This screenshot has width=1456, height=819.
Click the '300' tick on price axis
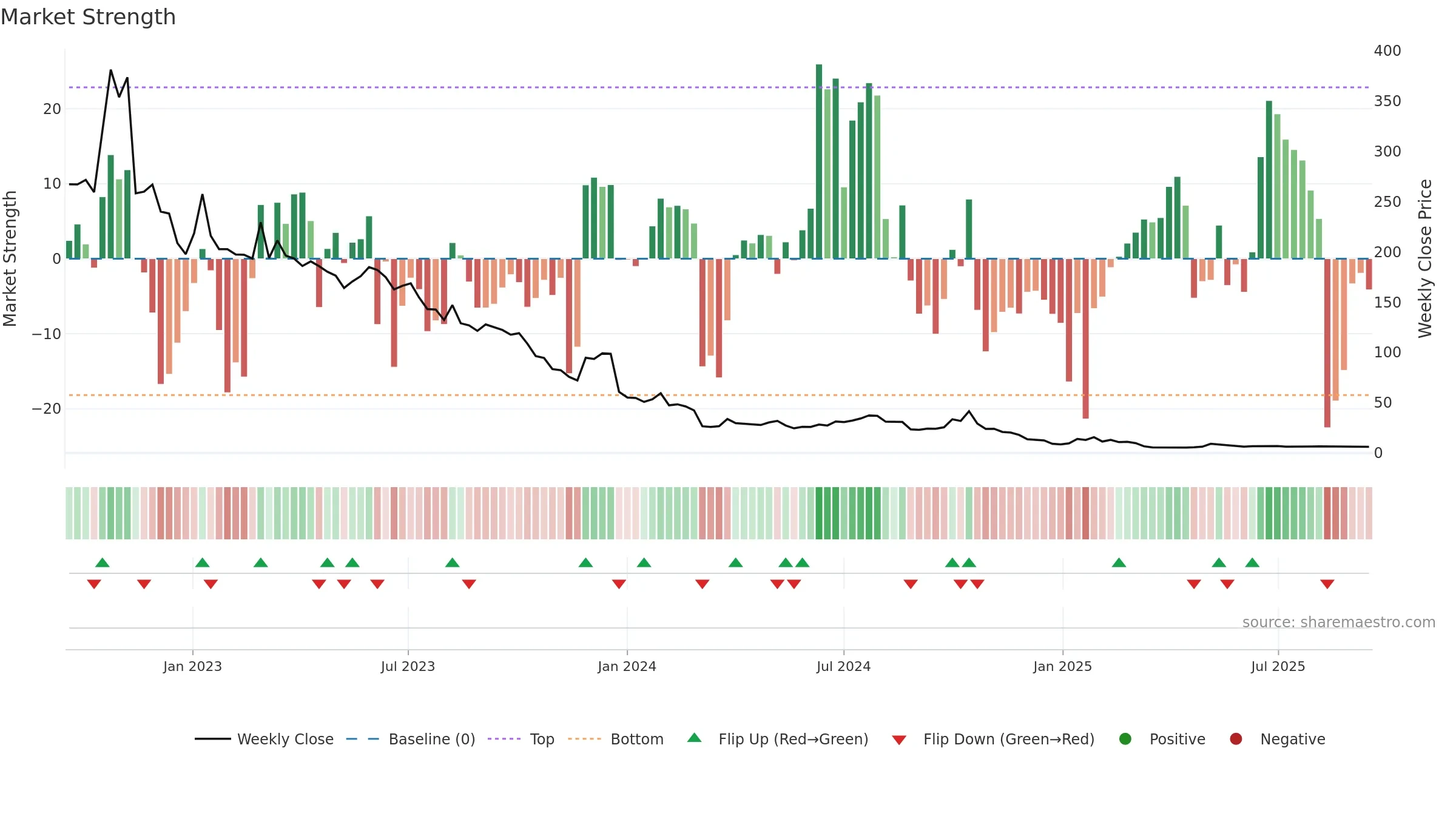coord(1387,152)
